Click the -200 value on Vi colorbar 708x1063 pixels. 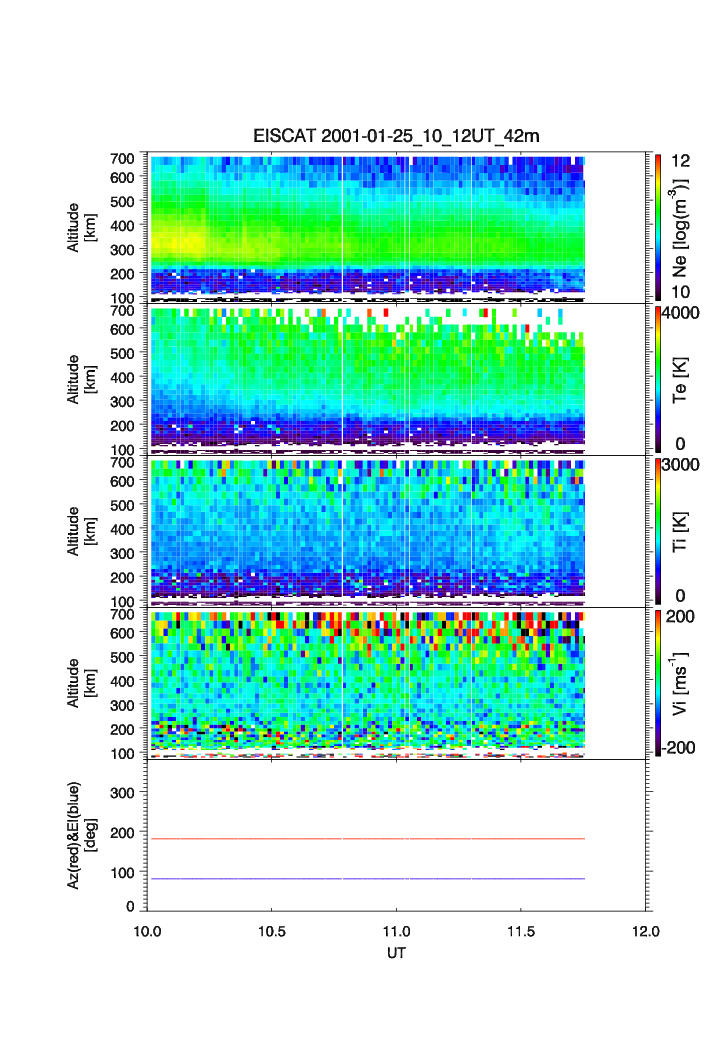[683, 748]
